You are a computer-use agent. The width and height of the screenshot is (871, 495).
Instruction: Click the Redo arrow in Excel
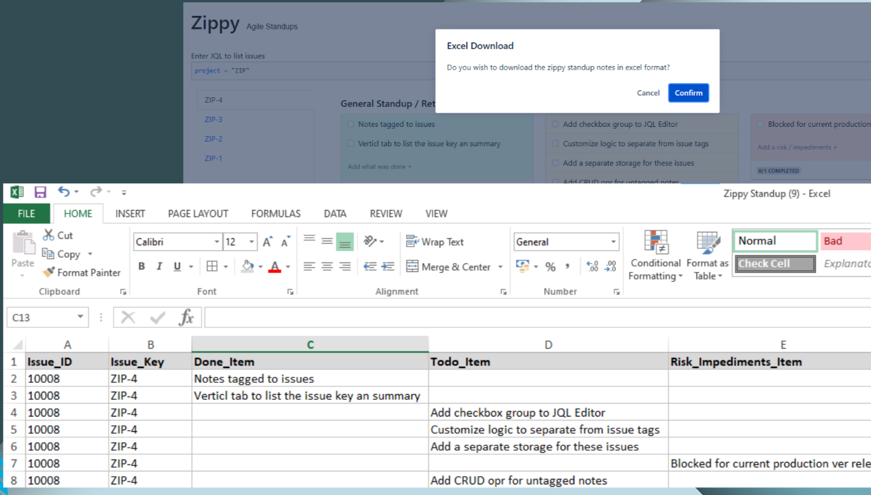(x=96, y=192)
